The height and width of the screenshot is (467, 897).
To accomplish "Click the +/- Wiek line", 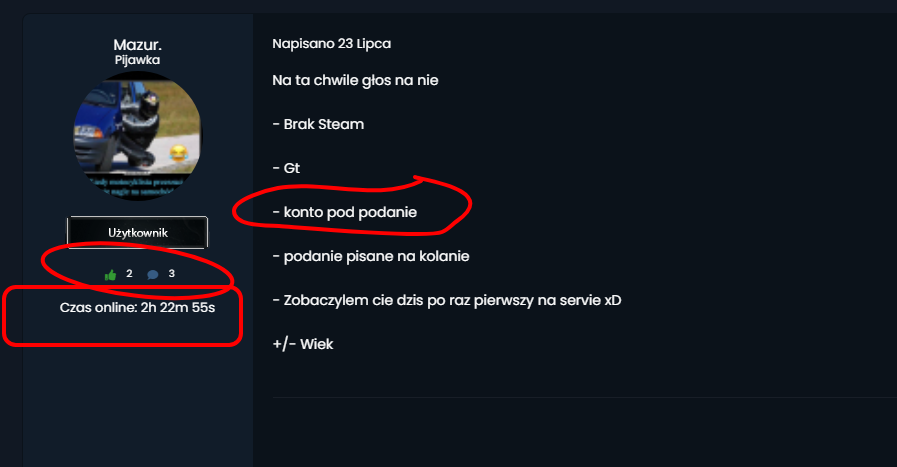I will (303, 344).
